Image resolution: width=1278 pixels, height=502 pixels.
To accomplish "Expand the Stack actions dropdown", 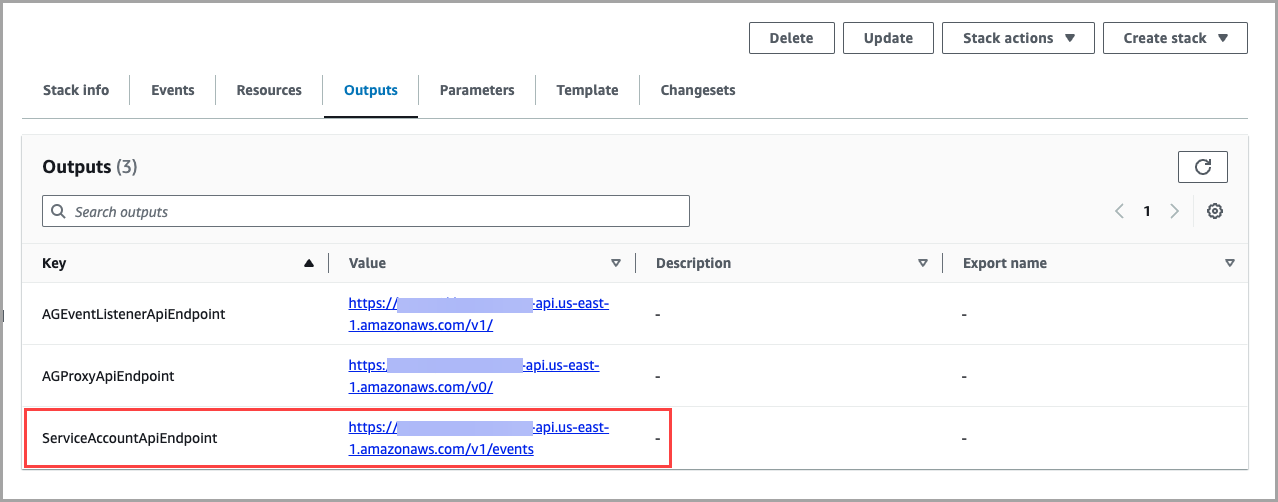I will (1018, 38).
